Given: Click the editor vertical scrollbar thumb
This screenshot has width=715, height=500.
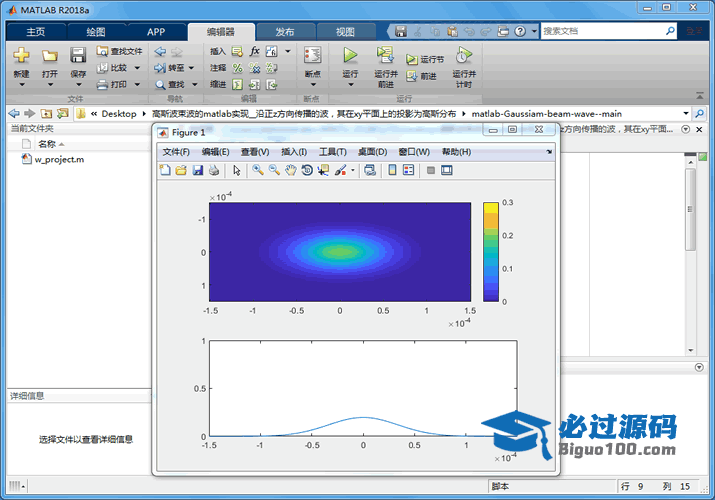Looking at the screenshot, I should [690, 209].
